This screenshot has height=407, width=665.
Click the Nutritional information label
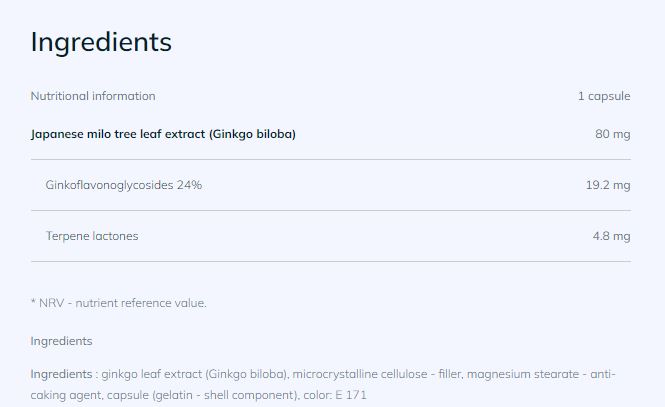(x=93, y=96)
